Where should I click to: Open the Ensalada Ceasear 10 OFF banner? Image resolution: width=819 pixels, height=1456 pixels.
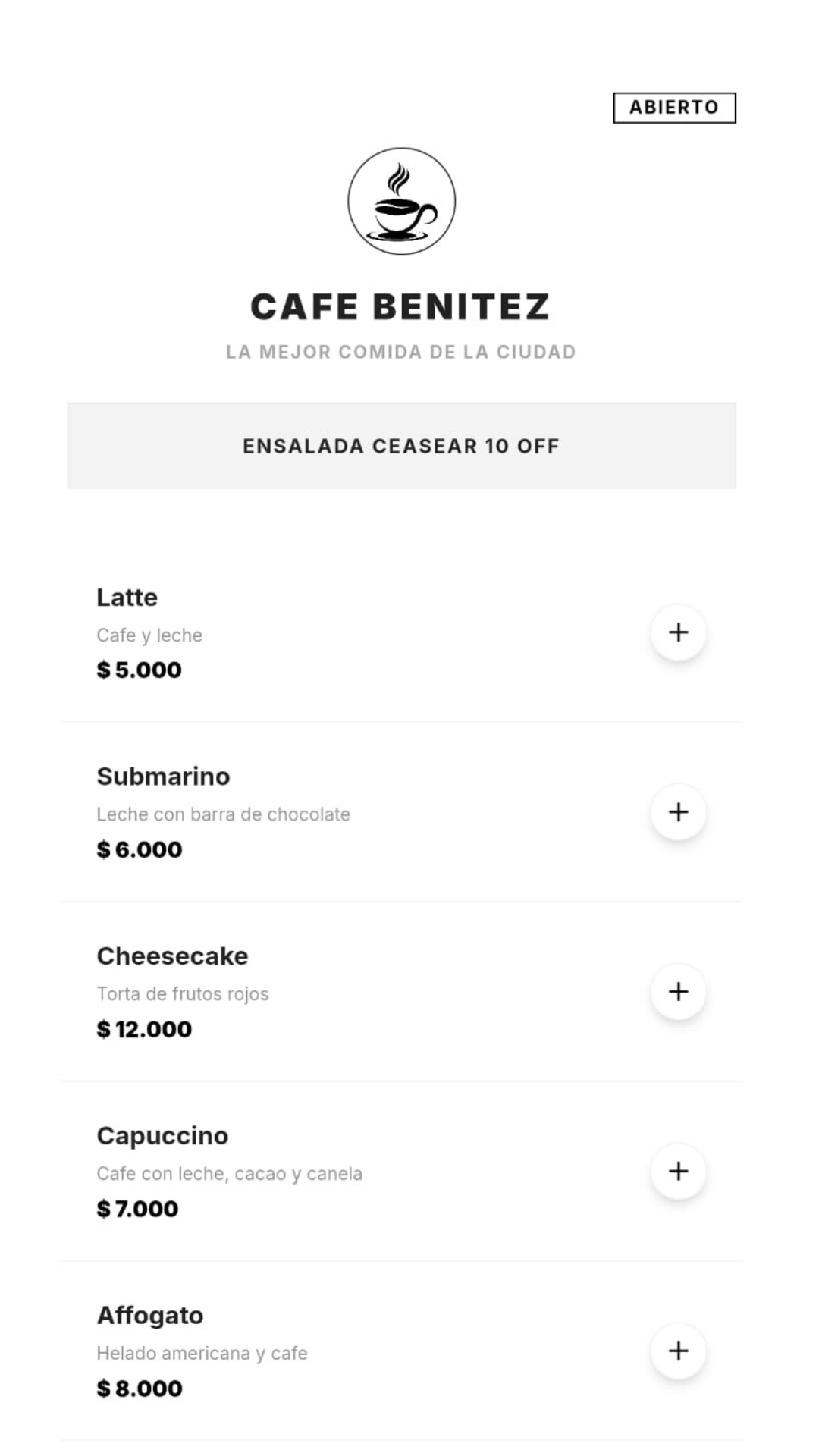point(401,446)
